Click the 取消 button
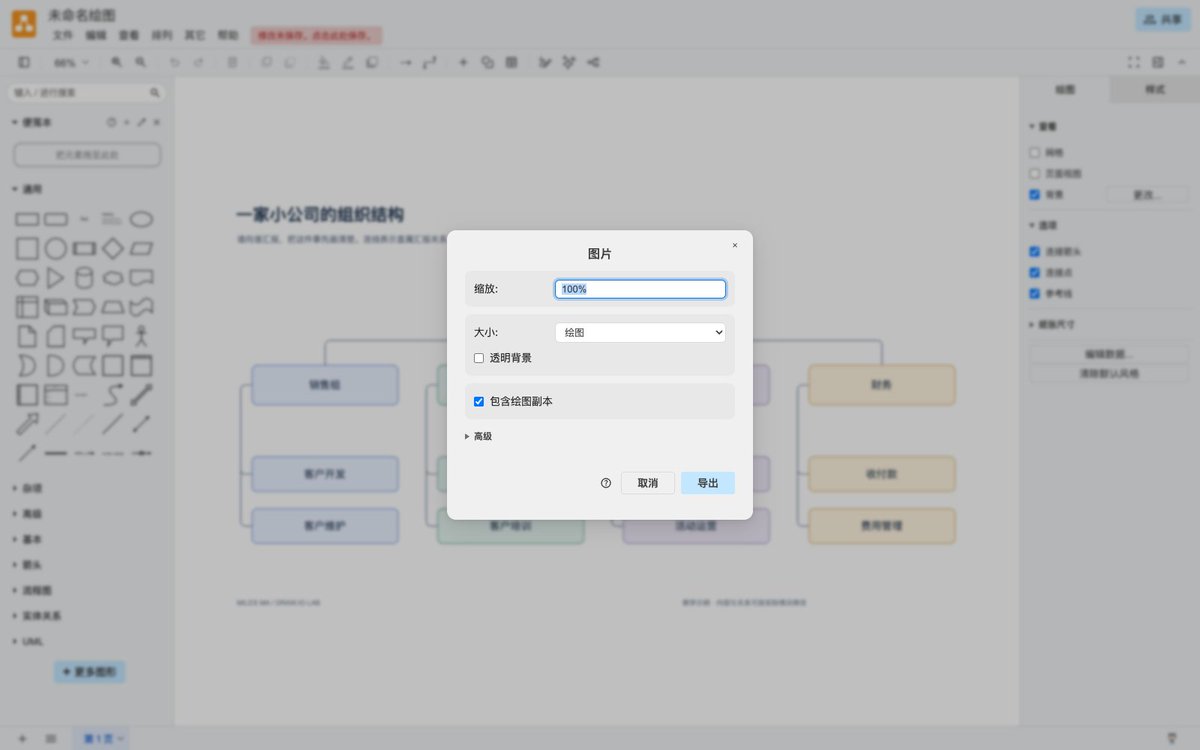Viewport: 1200px width, 750px height. [x=648, y=483]
